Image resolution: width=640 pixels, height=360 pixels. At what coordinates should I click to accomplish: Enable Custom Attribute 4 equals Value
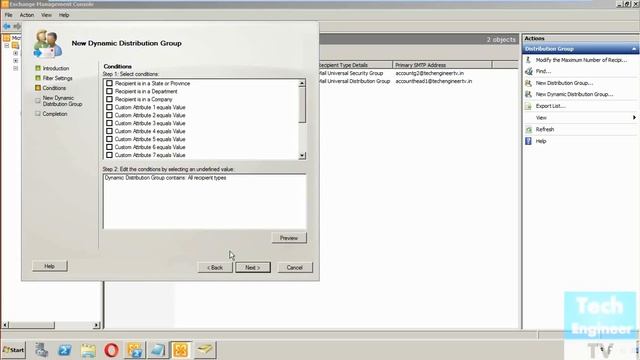coord(109,131)
